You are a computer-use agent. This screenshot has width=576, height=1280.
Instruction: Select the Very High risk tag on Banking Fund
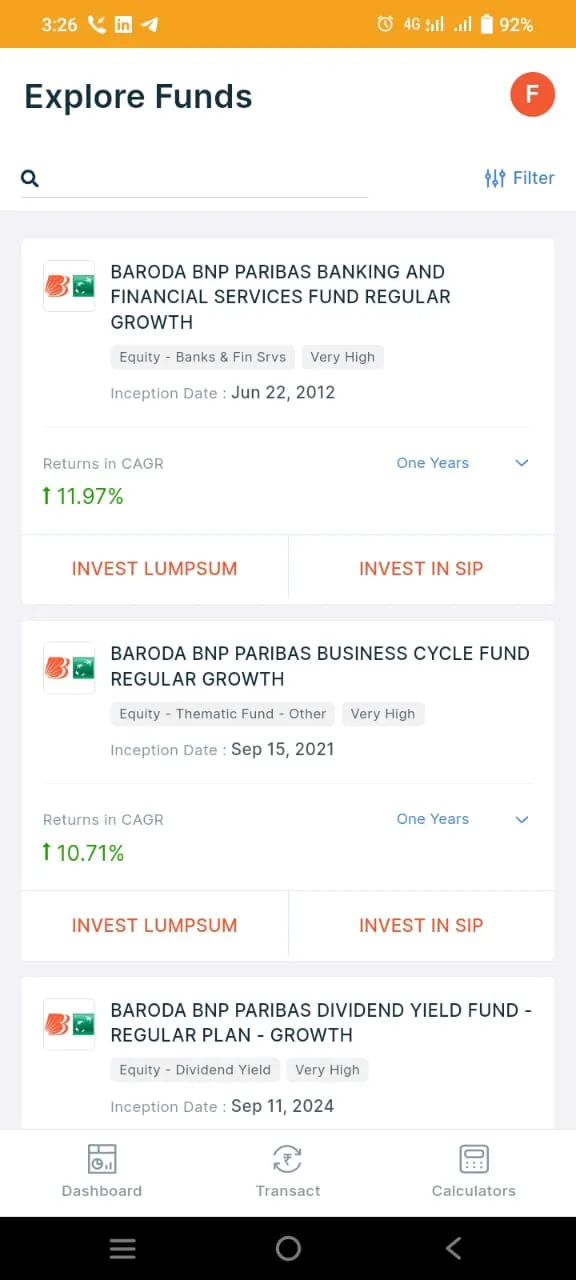click(x=342, y=357)
